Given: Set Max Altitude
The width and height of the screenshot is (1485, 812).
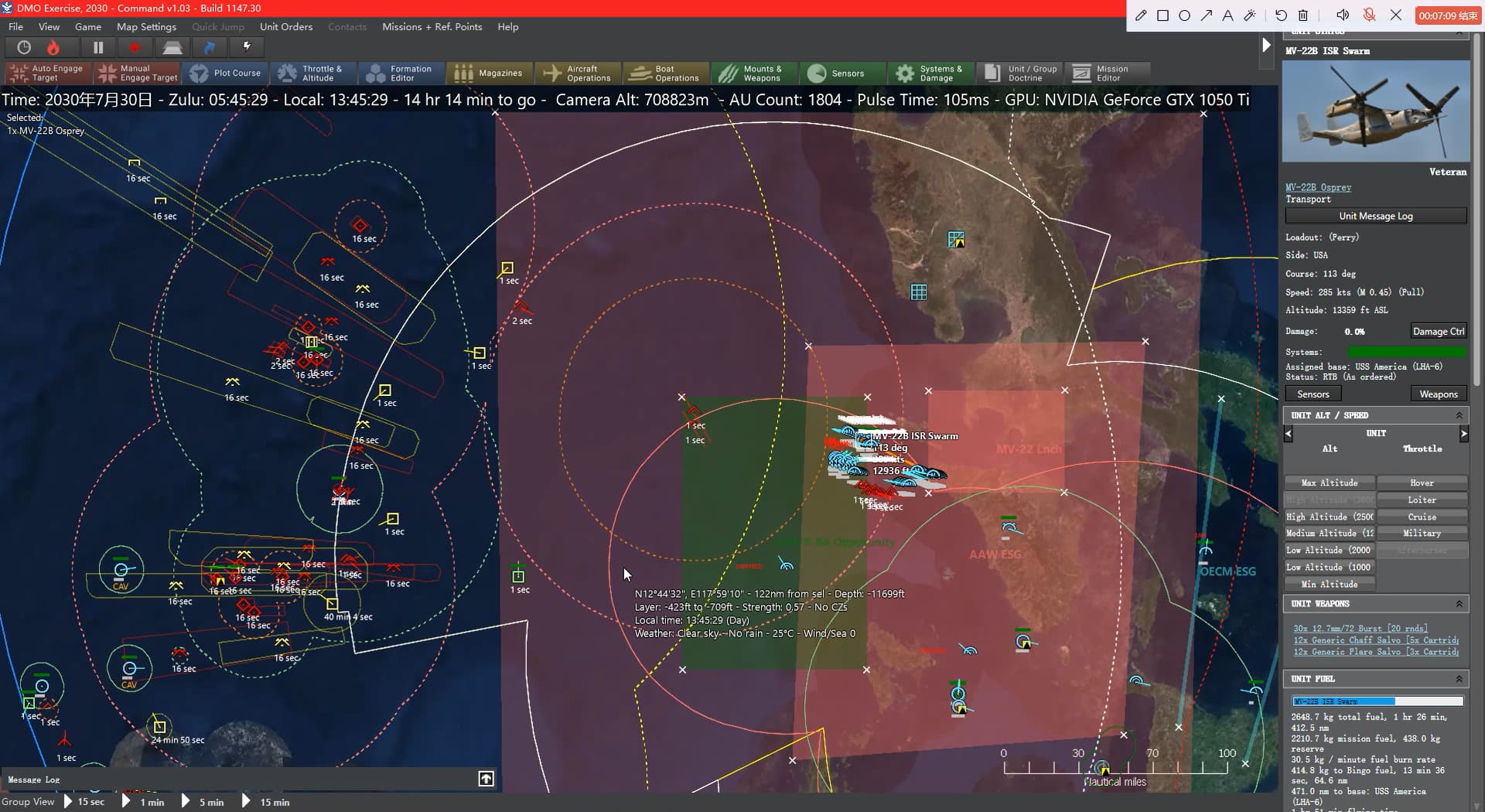Looking at the screenshot, I should pyautogui.click(x=1329, y=483).
